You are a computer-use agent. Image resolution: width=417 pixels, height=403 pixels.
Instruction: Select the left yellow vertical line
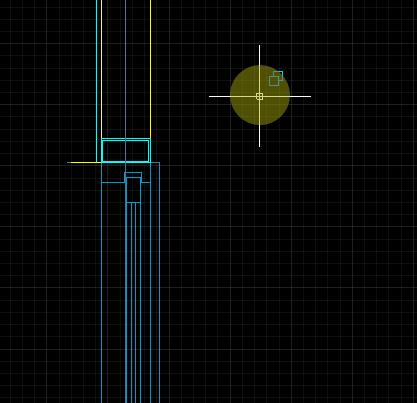point(101,68)
